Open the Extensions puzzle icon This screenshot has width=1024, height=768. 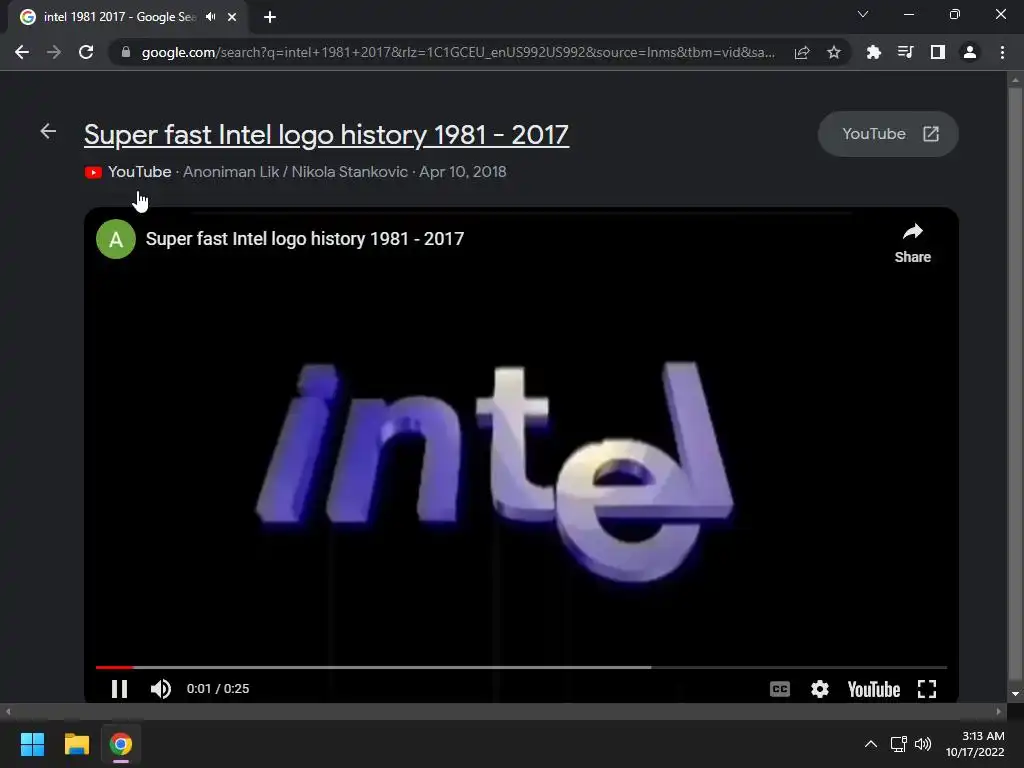(x=873, y=52)
